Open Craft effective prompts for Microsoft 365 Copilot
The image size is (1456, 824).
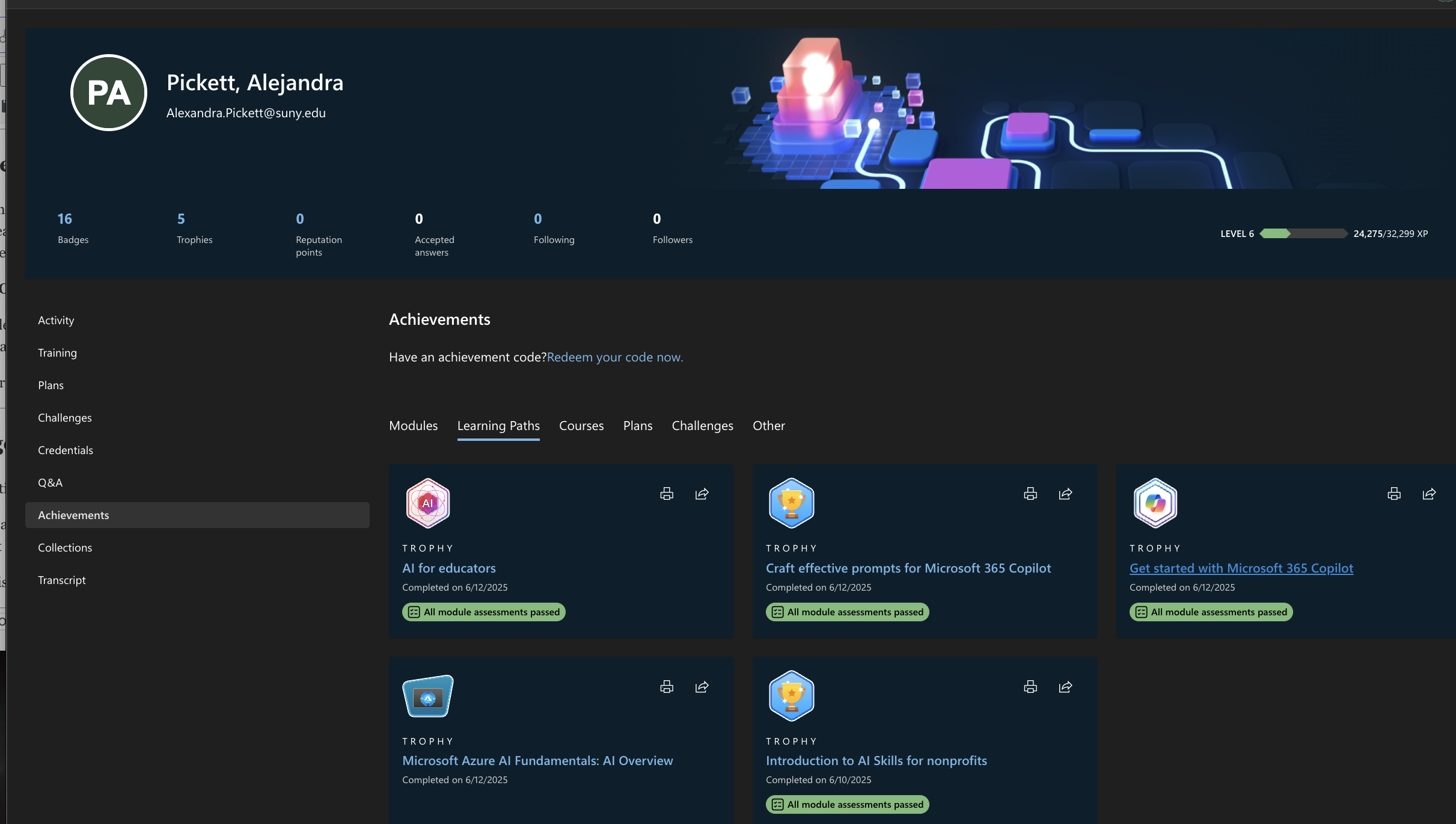click(x=908, y=568)
